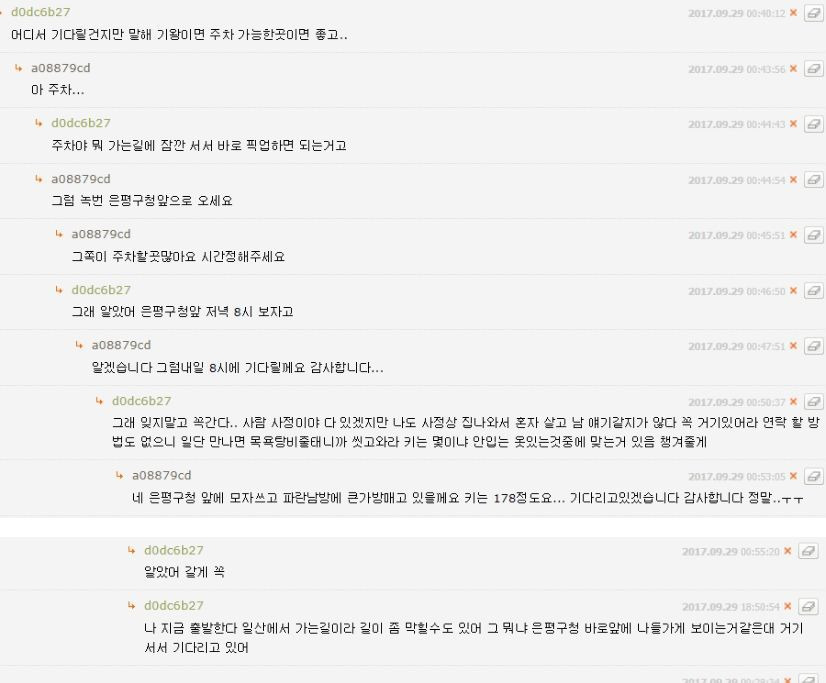Open user d0dc6b27 on the '저녁 8시 보자고' reply

click(x=101, y=290)
